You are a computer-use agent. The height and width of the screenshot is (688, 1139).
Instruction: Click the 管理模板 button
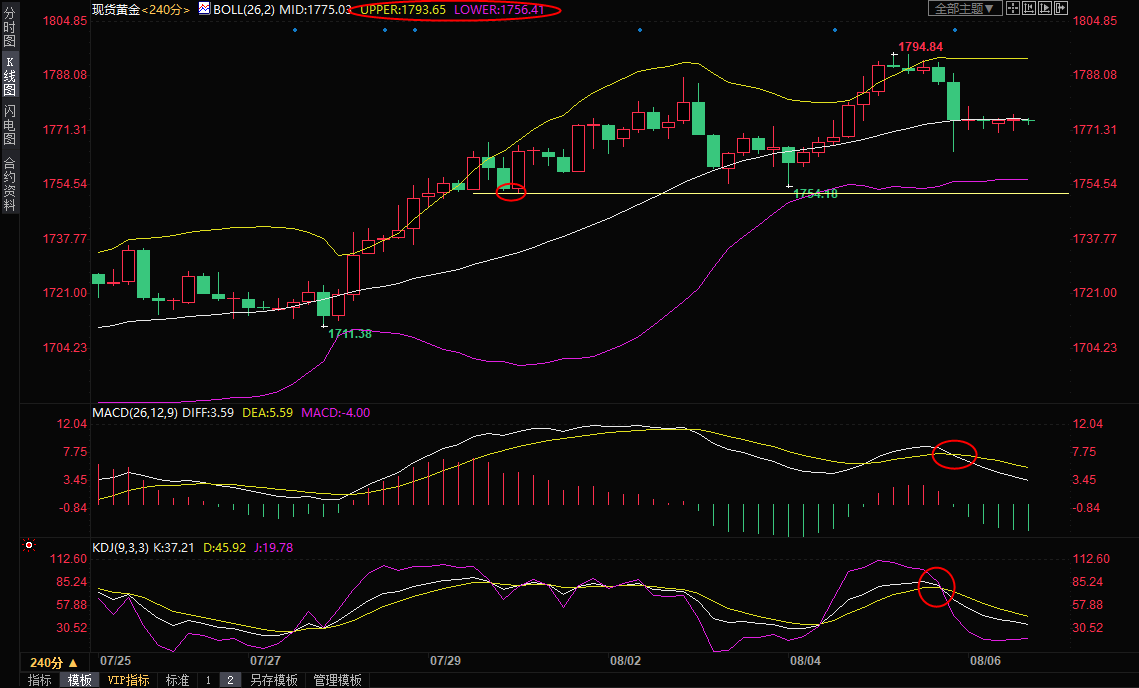(337, 680)
